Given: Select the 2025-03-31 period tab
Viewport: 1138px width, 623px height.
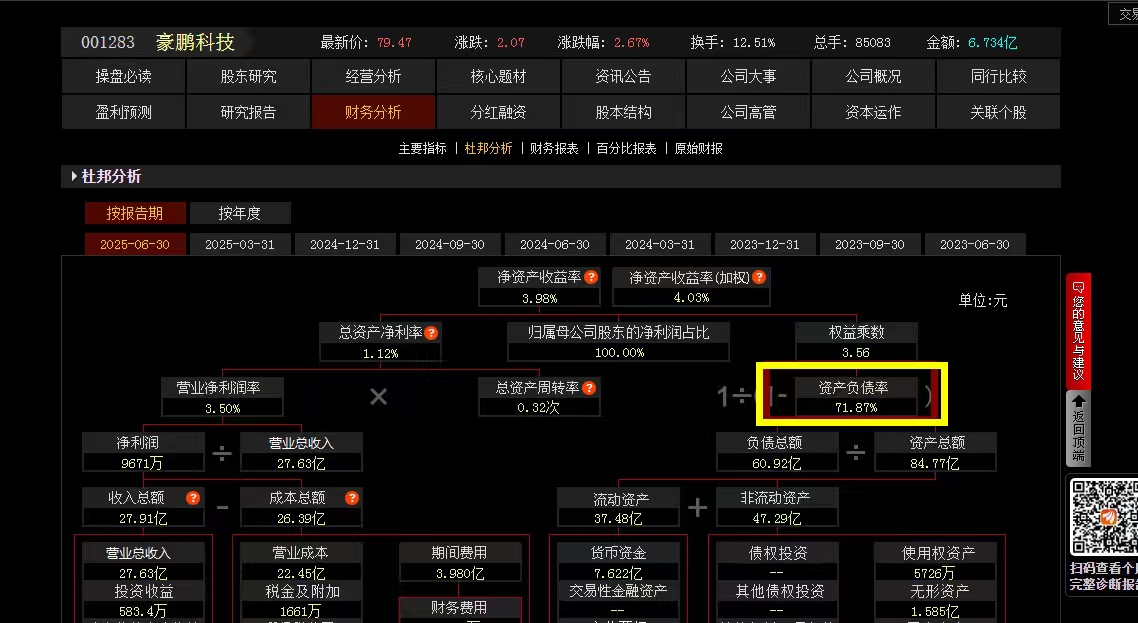Looking at the screenshot, I should (x=240, y=244).
